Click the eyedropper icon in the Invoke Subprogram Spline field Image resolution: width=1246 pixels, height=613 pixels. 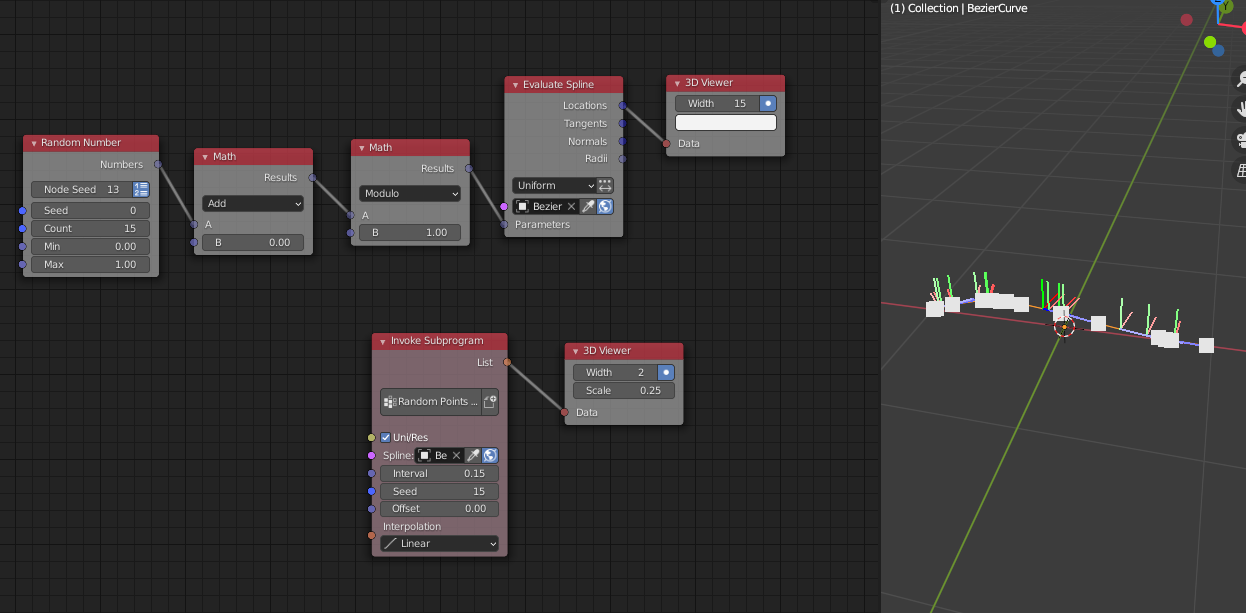(x=472, y=455)
